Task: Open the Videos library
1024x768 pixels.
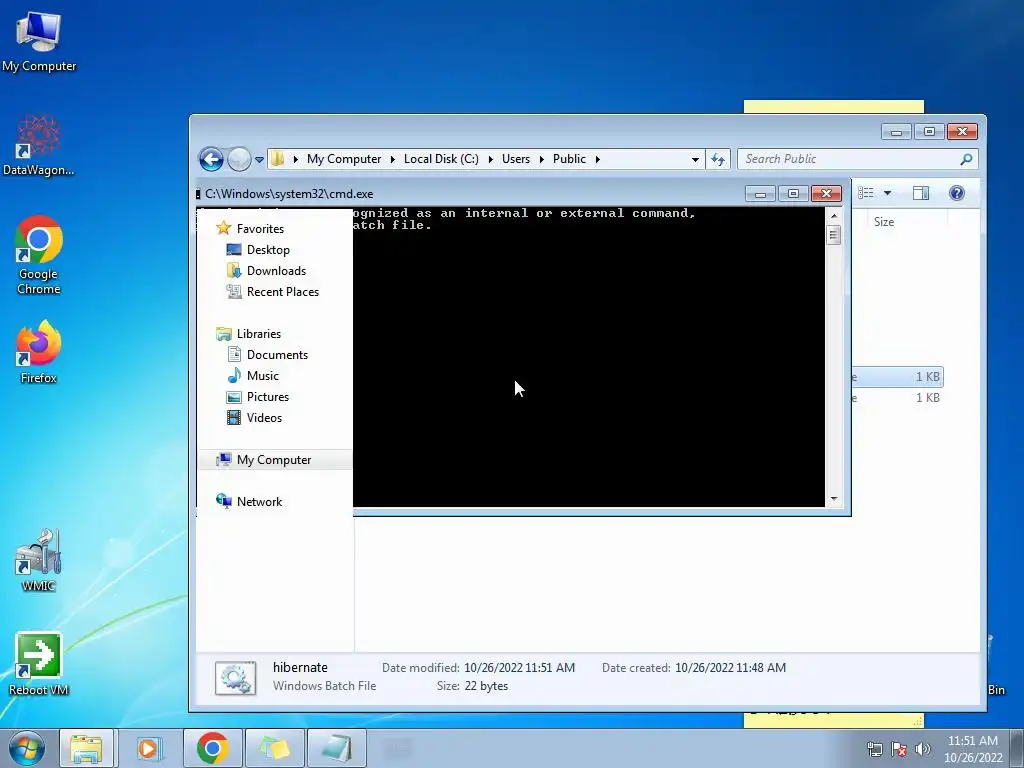Action: click(264, 417)
